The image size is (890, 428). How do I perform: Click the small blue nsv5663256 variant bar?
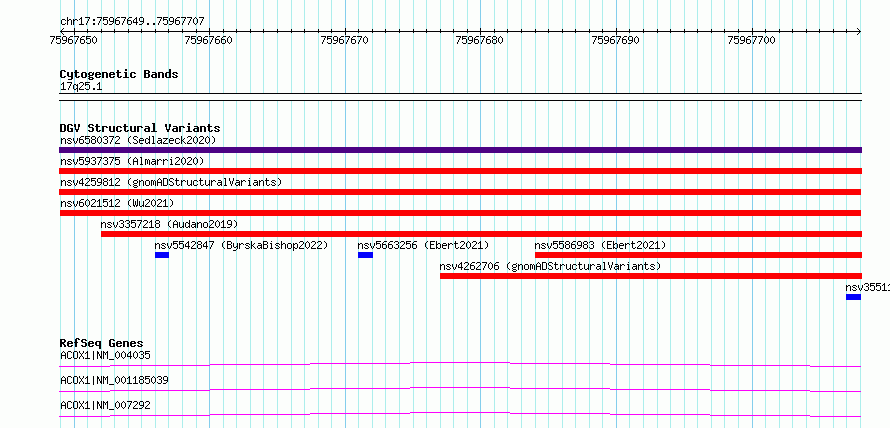(366, 255)
